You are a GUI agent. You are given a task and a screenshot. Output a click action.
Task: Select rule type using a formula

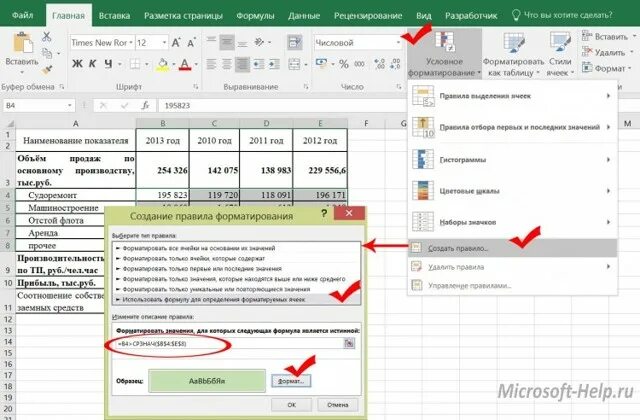click(236, 300)
